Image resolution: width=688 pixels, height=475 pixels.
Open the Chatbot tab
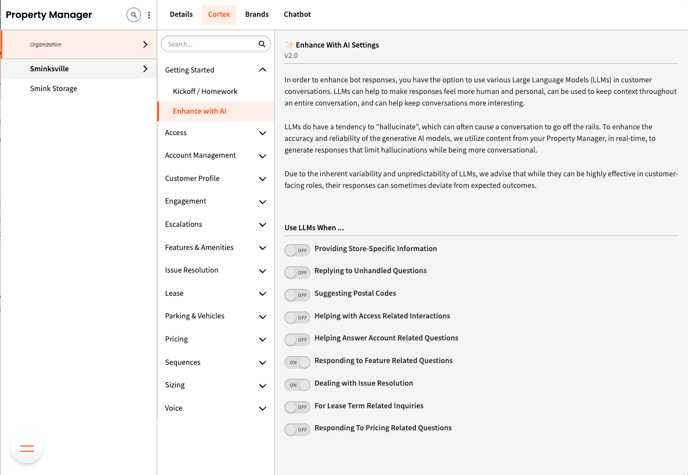coord(297,15)
